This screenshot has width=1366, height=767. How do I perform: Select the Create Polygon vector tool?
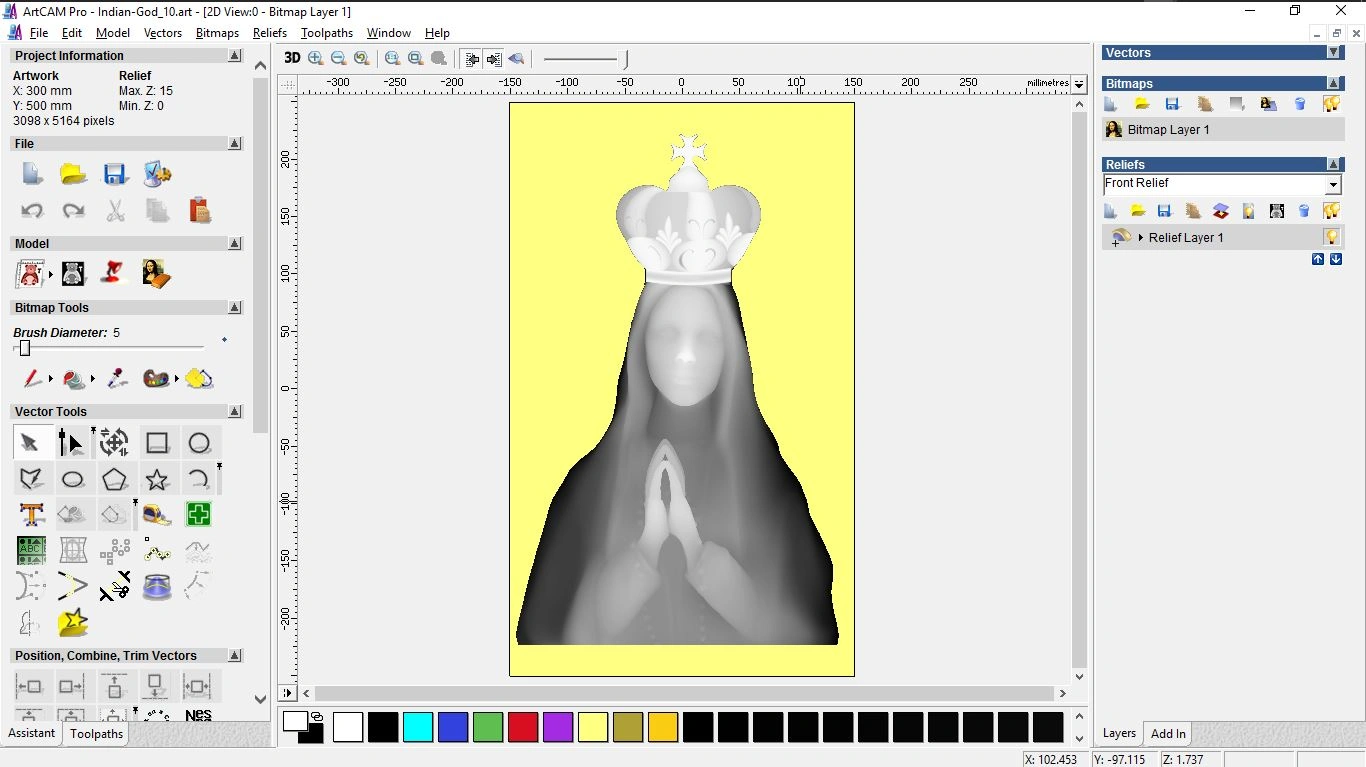[114, 479]
